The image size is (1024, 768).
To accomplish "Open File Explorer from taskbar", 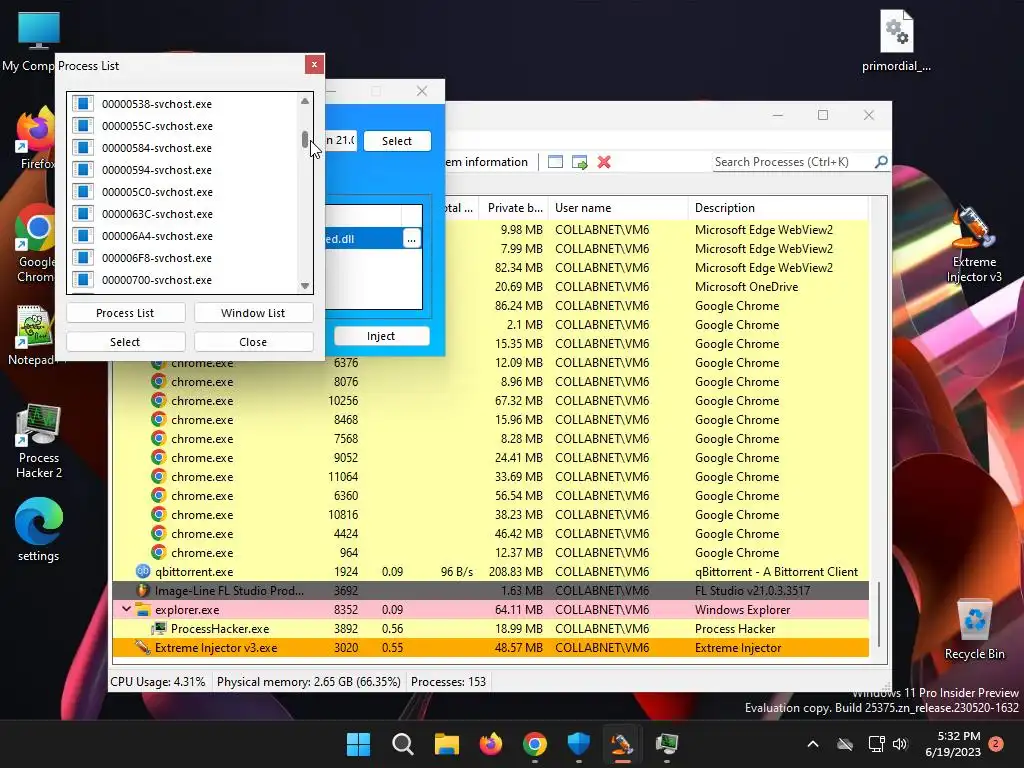I will [x=447, y=744].
